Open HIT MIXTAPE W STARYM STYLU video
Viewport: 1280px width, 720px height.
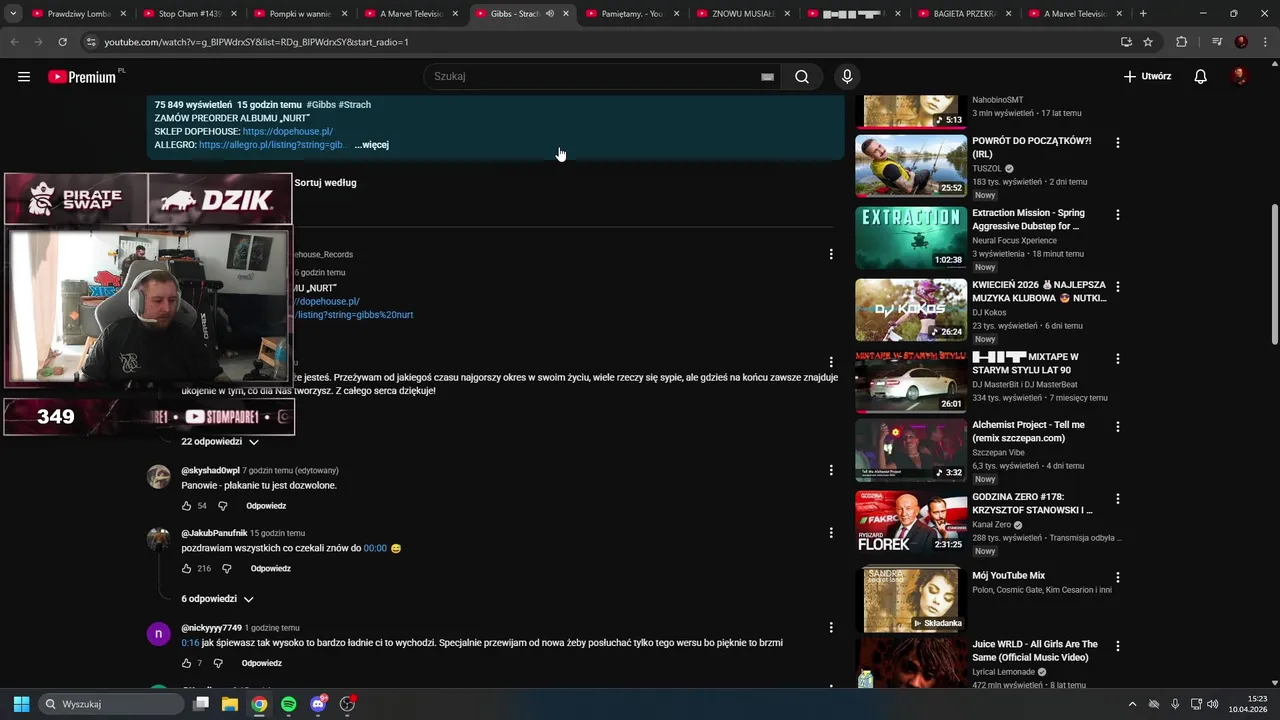click(x=1025, y=363)
